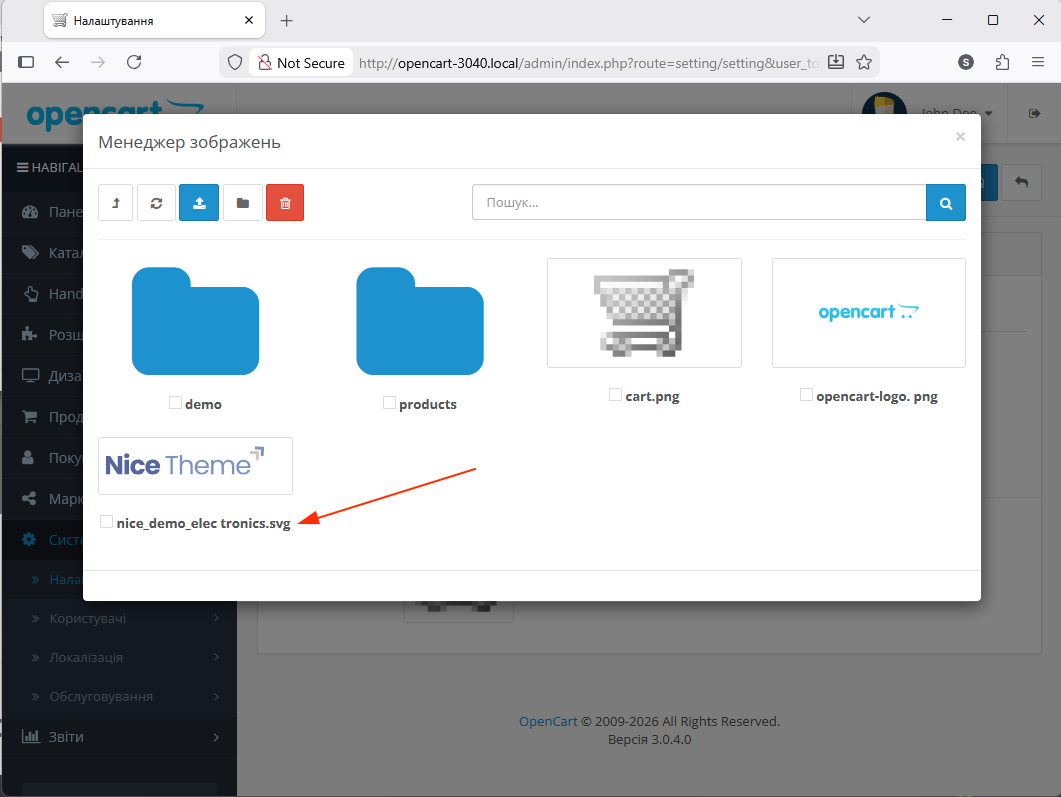
Task: Click the logout icon in header
Action: (x=1034, y=113)
